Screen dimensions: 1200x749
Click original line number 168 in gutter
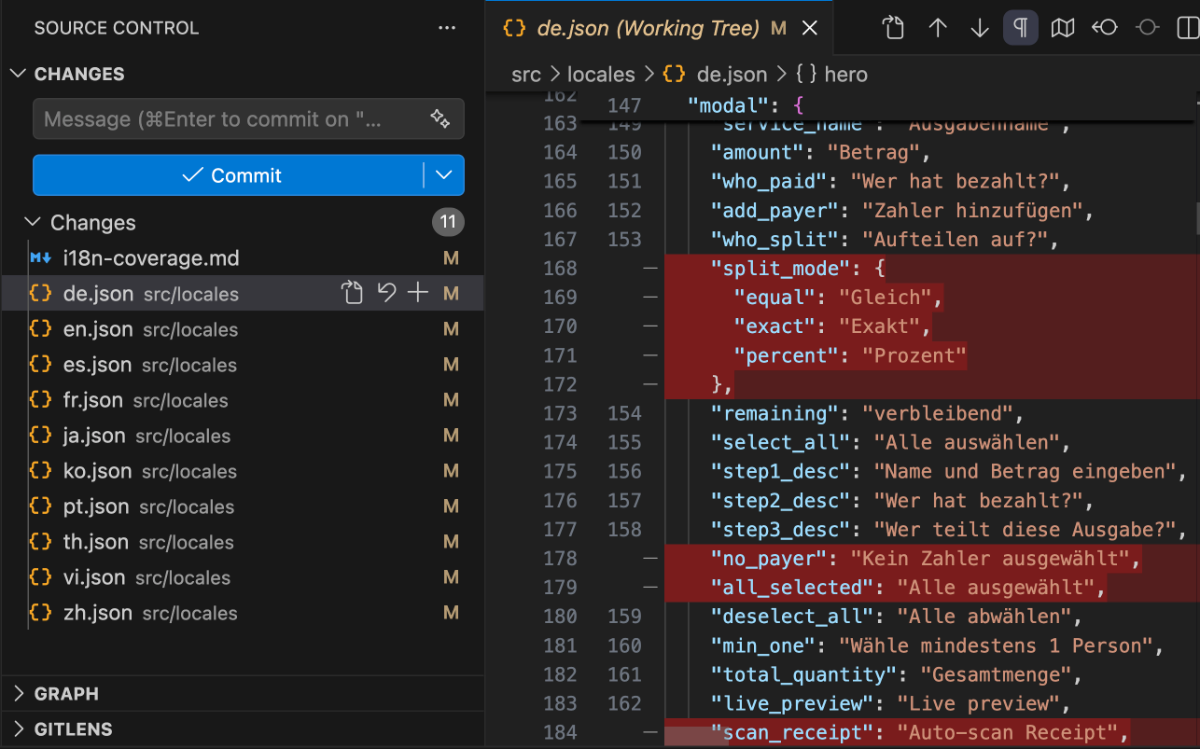tap(560, 268)
